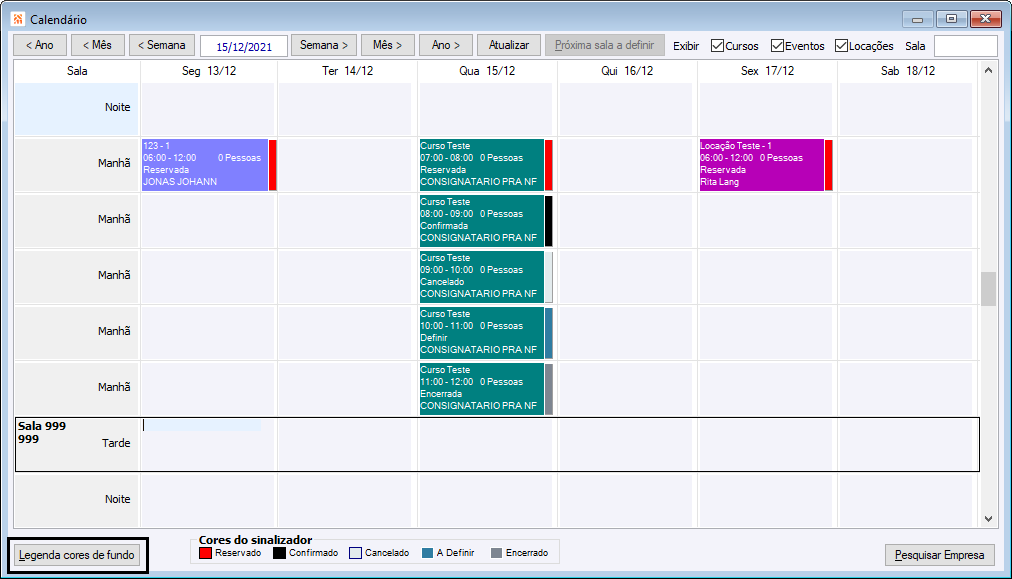Advance one month with Mês >

point(387,45)
